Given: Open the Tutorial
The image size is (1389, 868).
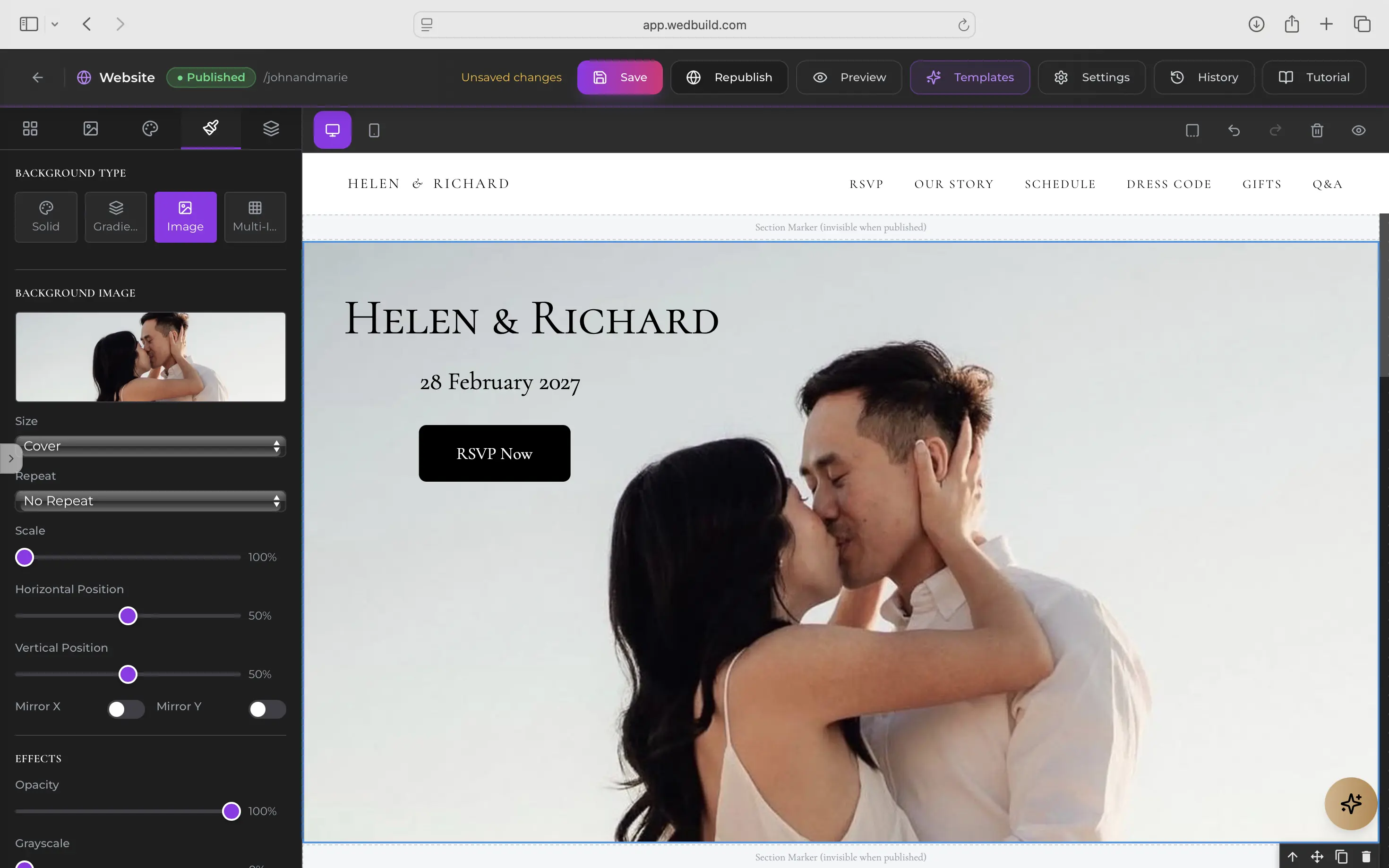Looking at the screenshot, I should pos(1314,77).
